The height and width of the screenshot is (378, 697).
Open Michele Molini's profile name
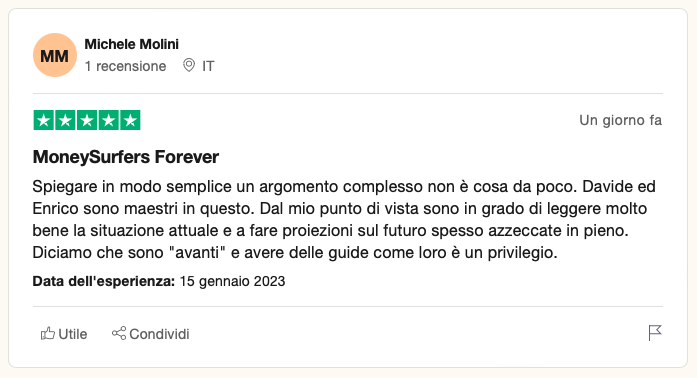(x=132, y=44)
